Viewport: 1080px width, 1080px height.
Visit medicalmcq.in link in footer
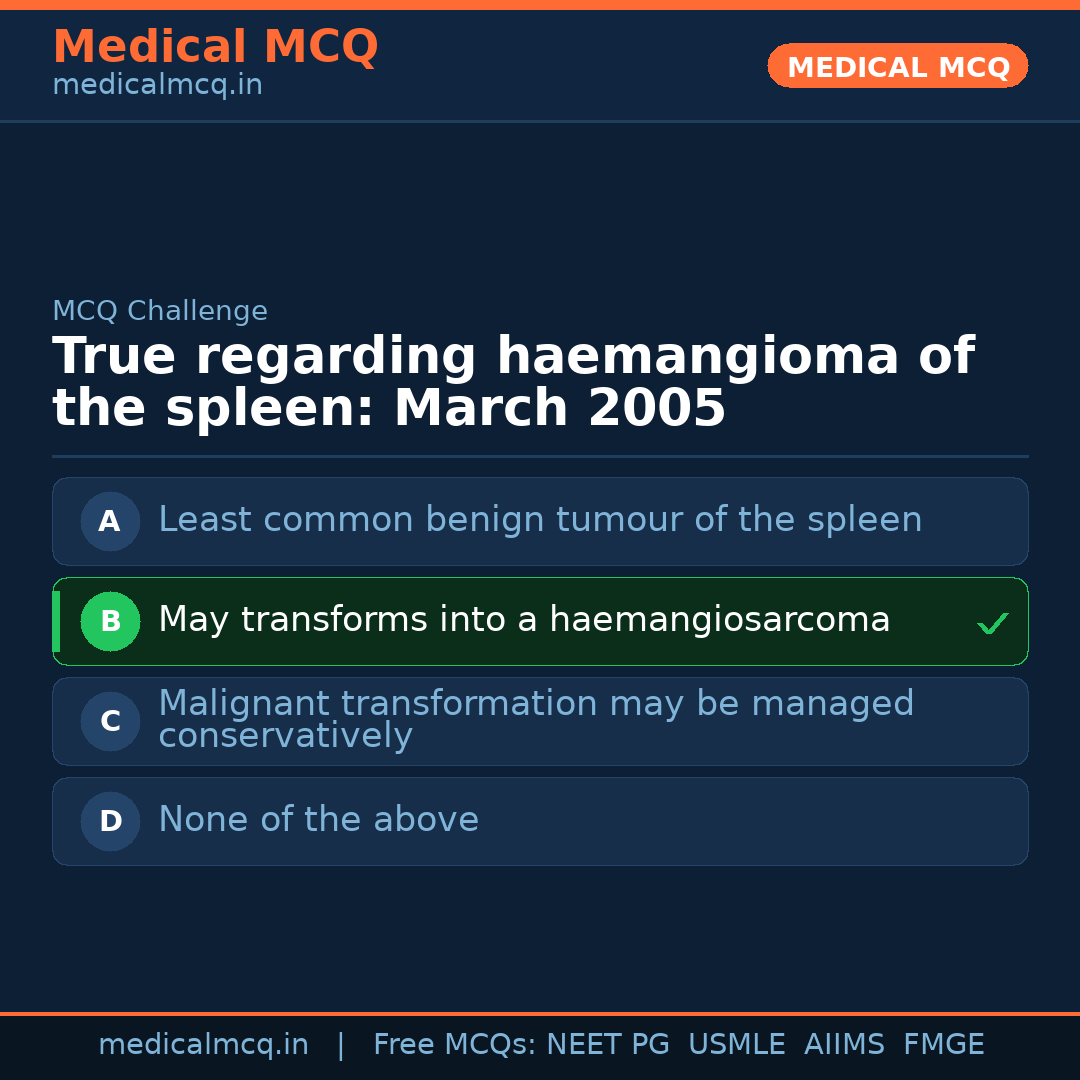(203, 1045)
